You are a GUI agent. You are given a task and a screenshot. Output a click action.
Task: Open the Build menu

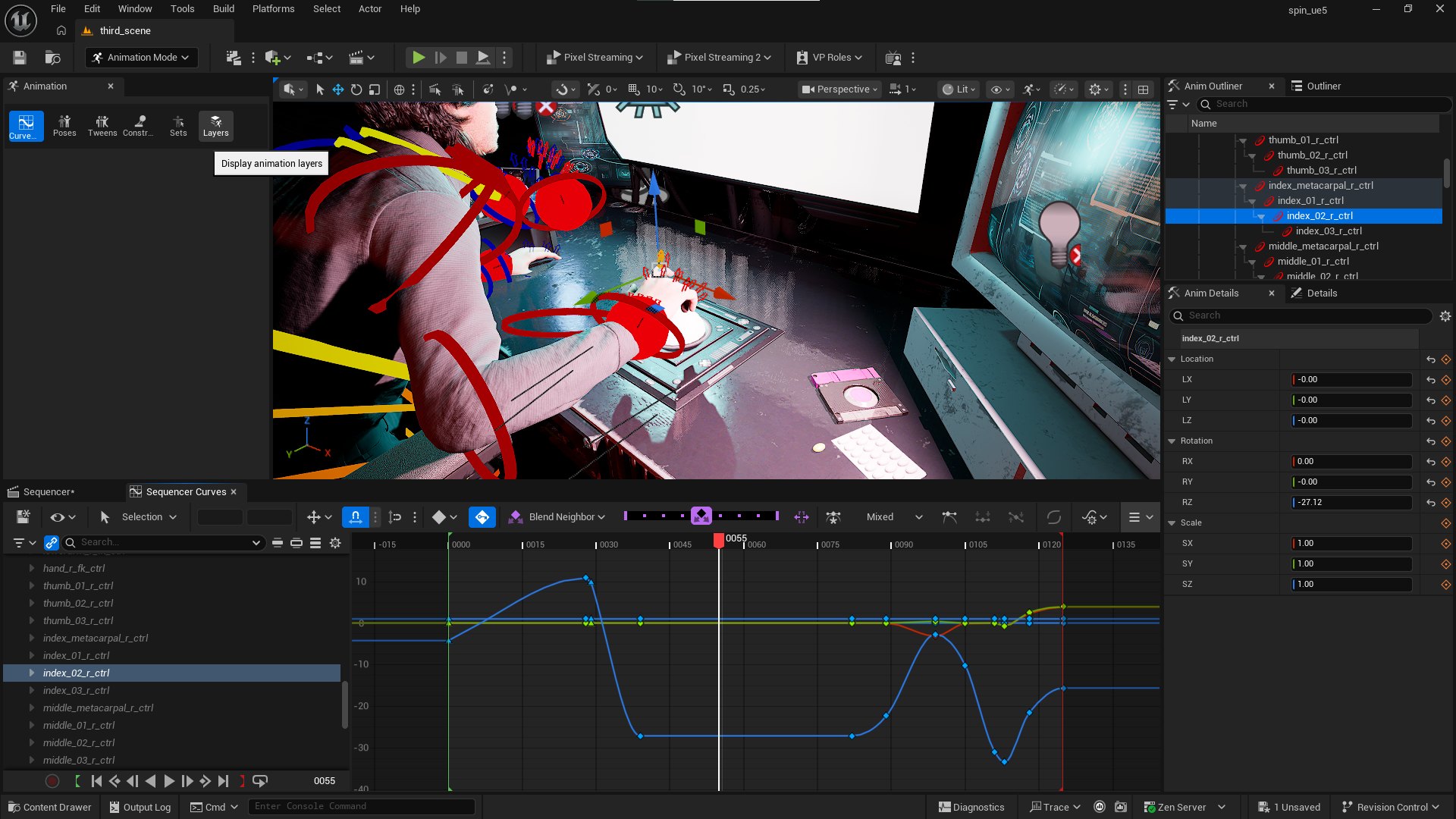pyautogui.click(x=223, y=9)
